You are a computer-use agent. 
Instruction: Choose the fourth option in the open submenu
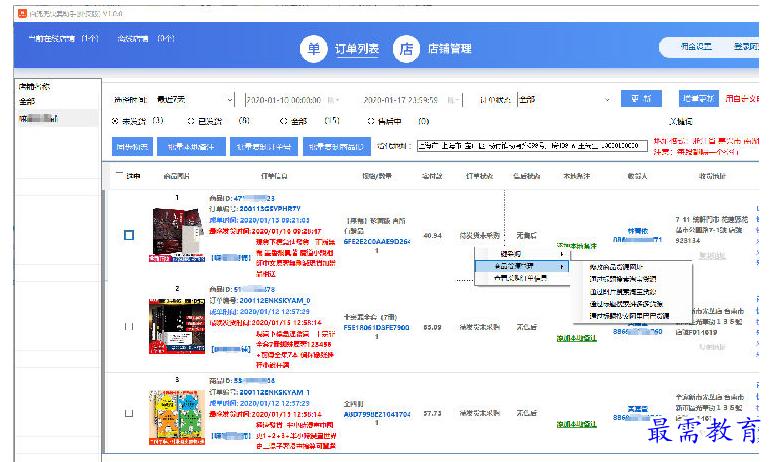click(x=626, y=304)
